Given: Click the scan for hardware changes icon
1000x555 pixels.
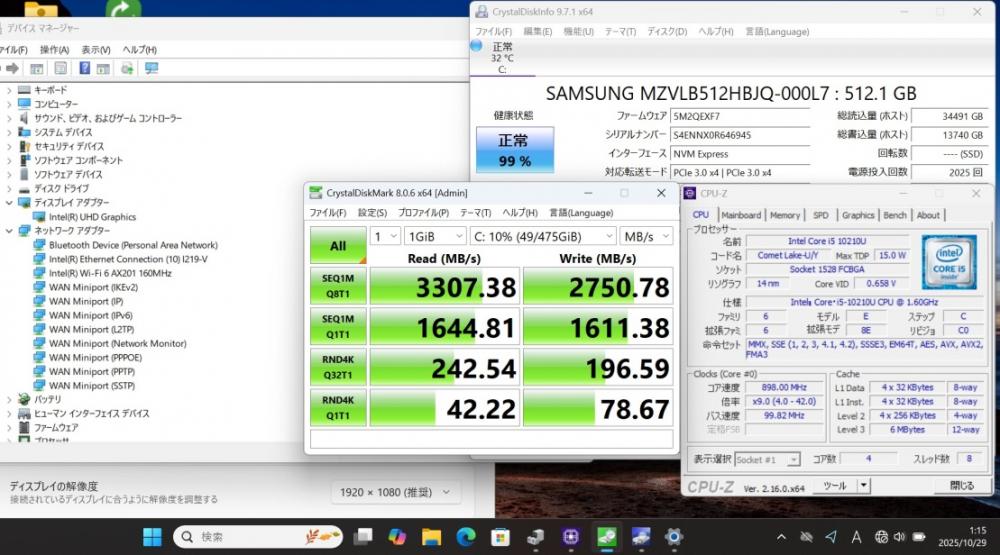Looking at the screenshot, I should (151, 69).
